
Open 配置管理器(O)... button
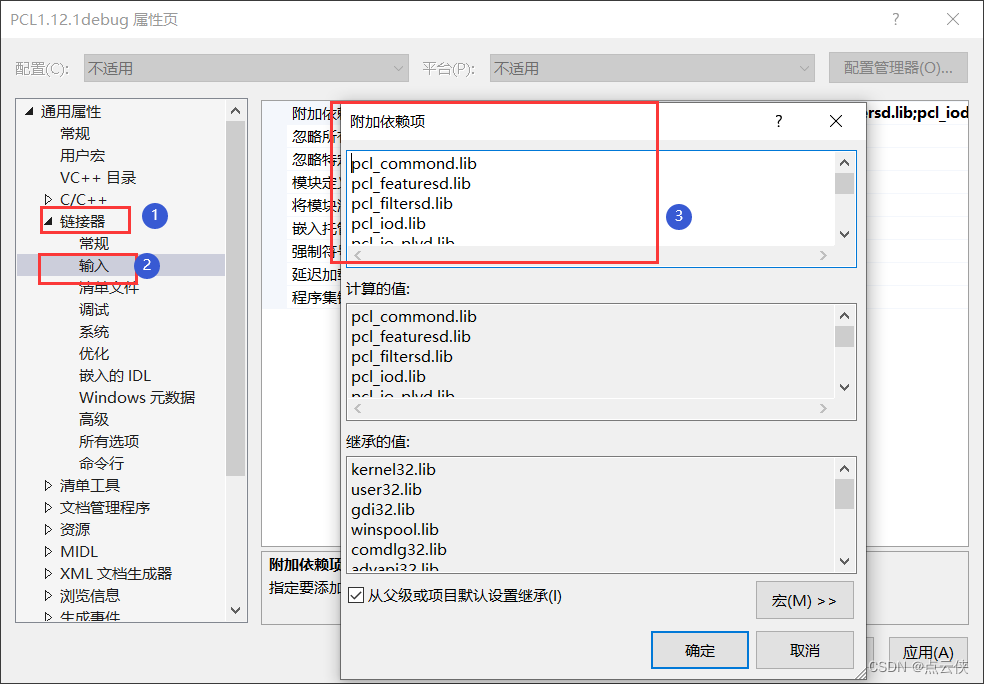pyautogui.click(x=898, y=68)
